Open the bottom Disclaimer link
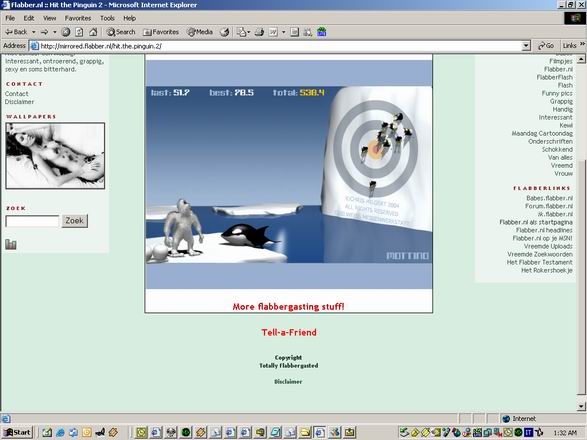This screenshot has width=587, height=440. (288, 382)
